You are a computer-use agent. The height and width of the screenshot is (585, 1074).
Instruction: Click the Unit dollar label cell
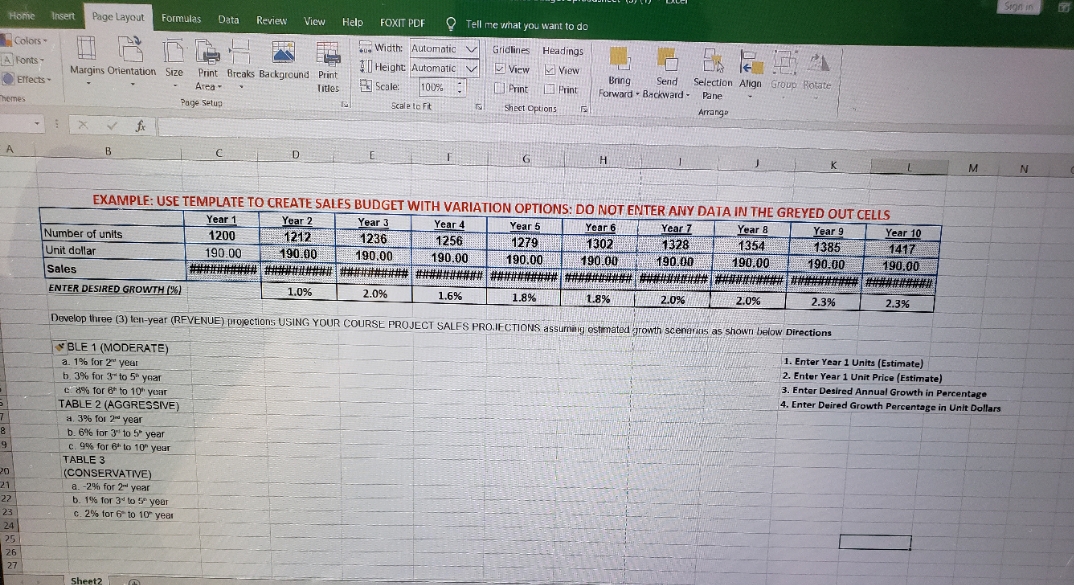click(112, 251)
